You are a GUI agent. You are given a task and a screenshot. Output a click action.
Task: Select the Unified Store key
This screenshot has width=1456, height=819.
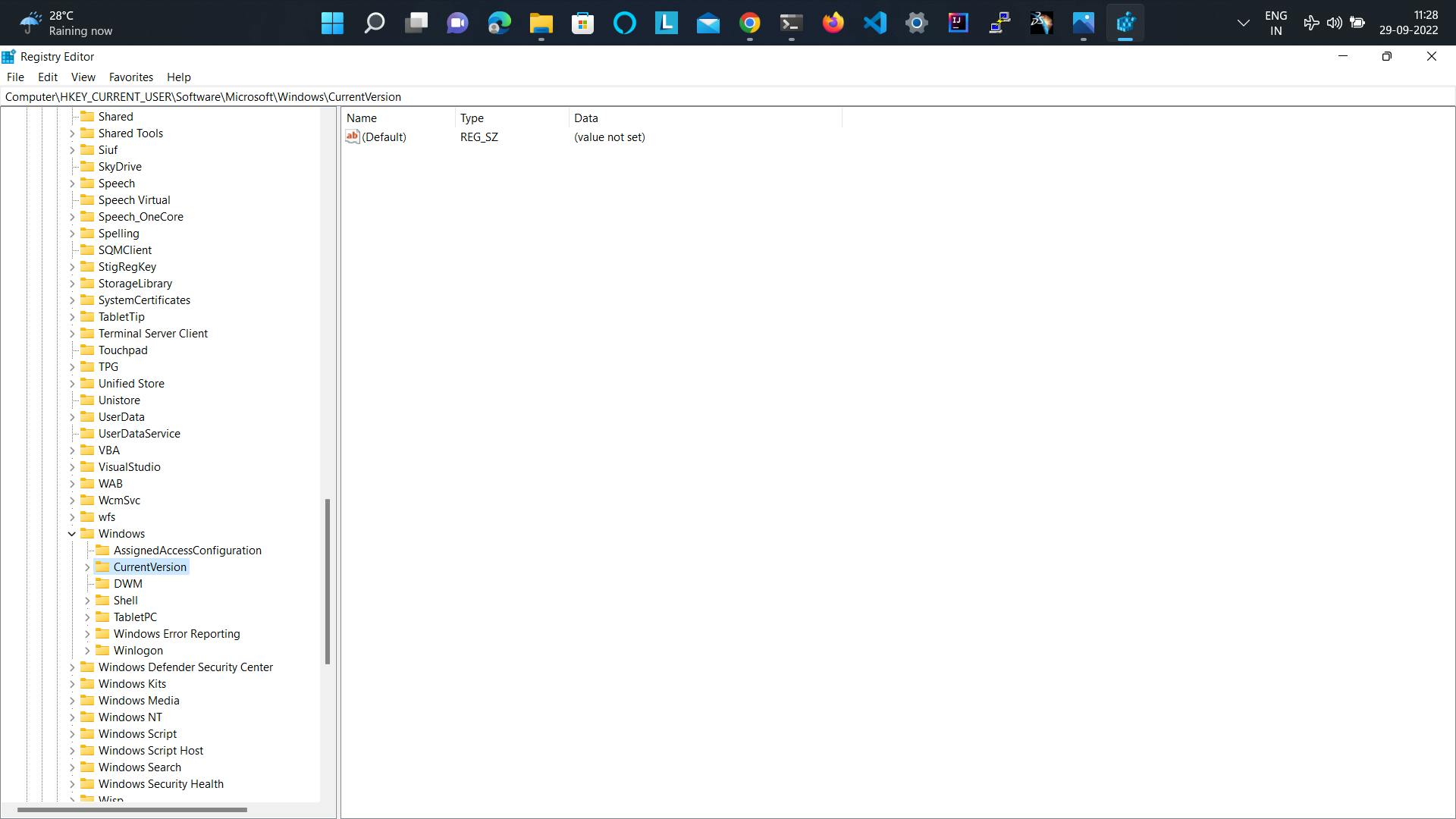(131, 384)
